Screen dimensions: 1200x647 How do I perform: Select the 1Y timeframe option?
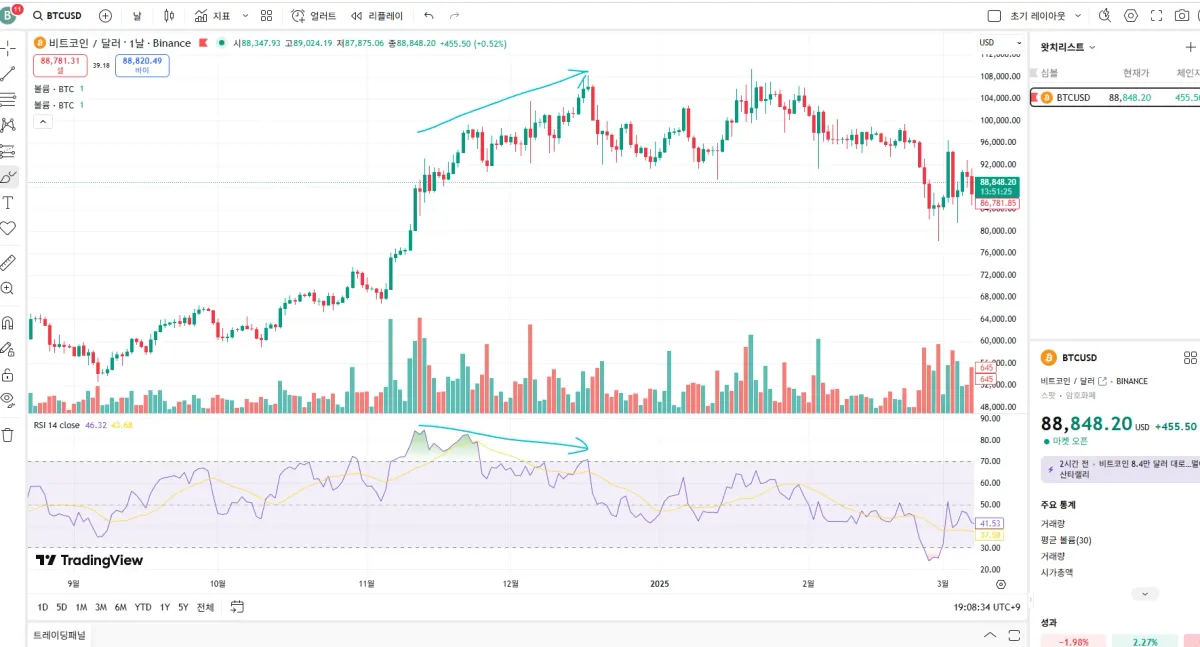[x=164, y=607]
